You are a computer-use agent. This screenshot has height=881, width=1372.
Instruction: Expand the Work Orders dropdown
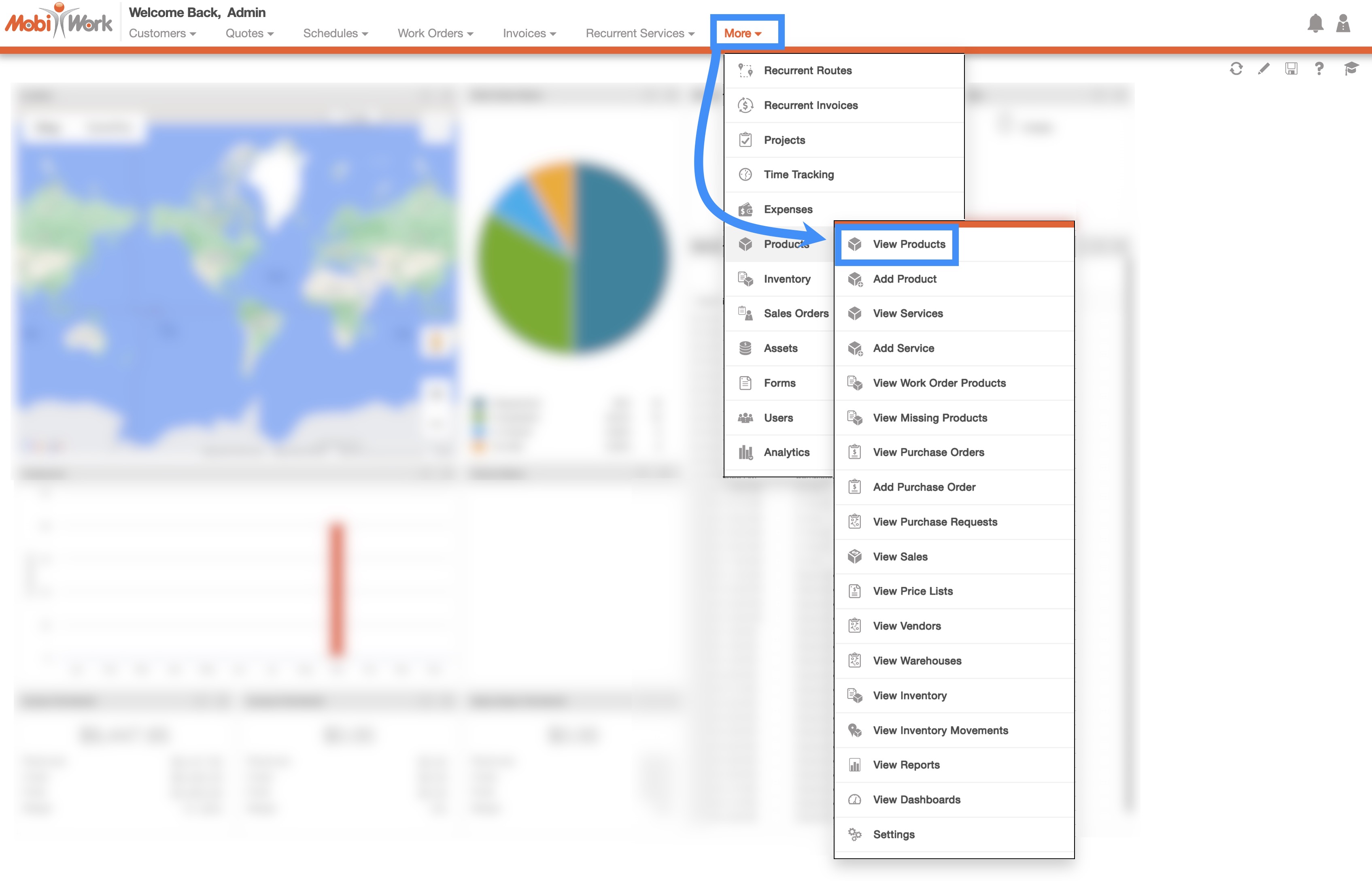coord(435,33)
